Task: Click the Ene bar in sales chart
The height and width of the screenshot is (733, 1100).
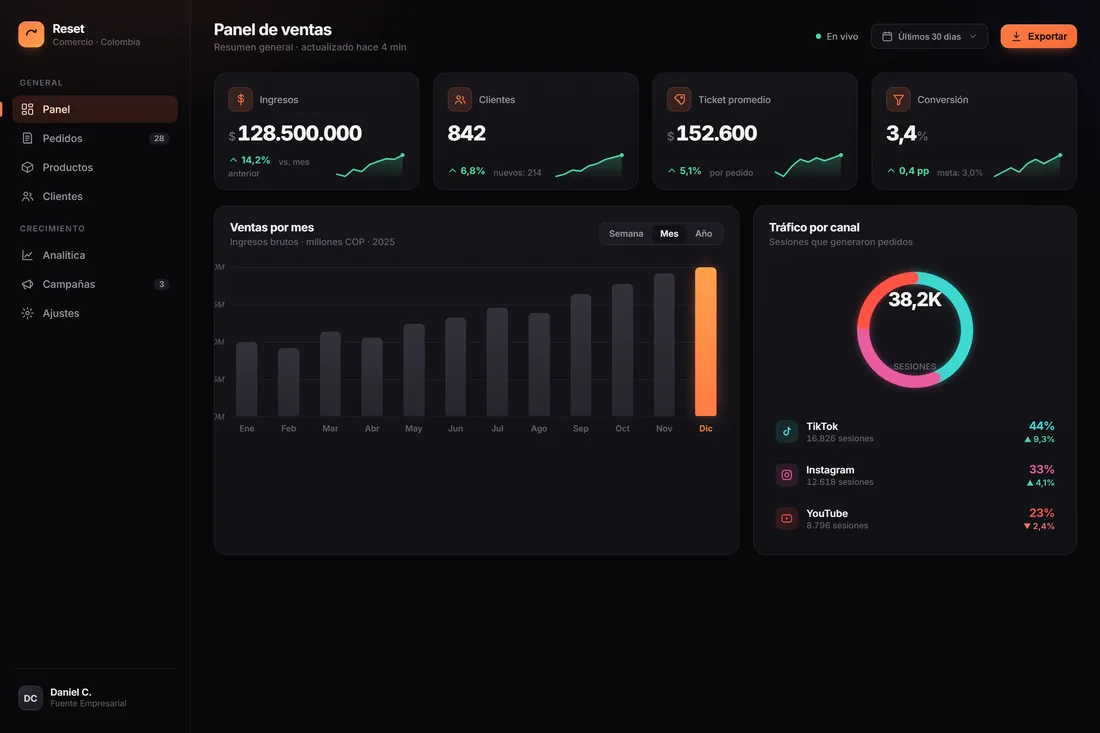Action: [246, 379]
